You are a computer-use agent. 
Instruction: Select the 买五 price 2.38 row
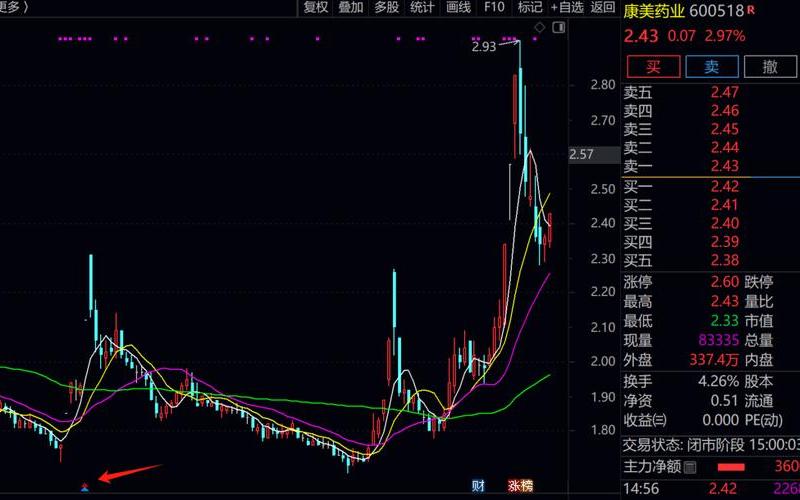click(710, 260)
